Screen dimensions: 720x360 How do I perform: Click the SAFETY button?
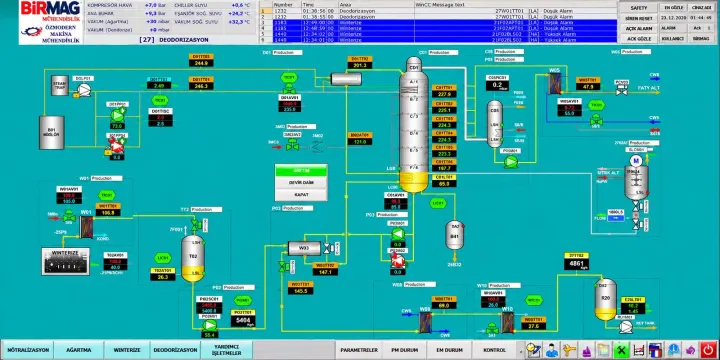pyautogui.click(x=639, y=8)
